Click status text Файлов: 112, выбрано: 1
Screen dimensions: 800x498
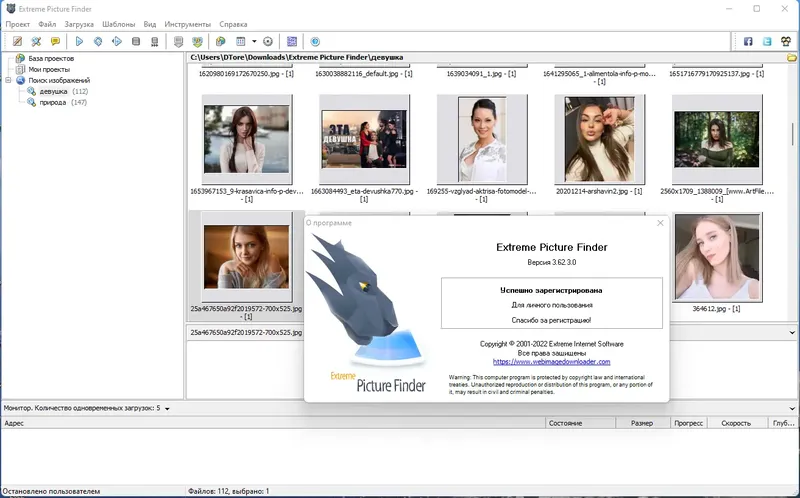point(229,491)
